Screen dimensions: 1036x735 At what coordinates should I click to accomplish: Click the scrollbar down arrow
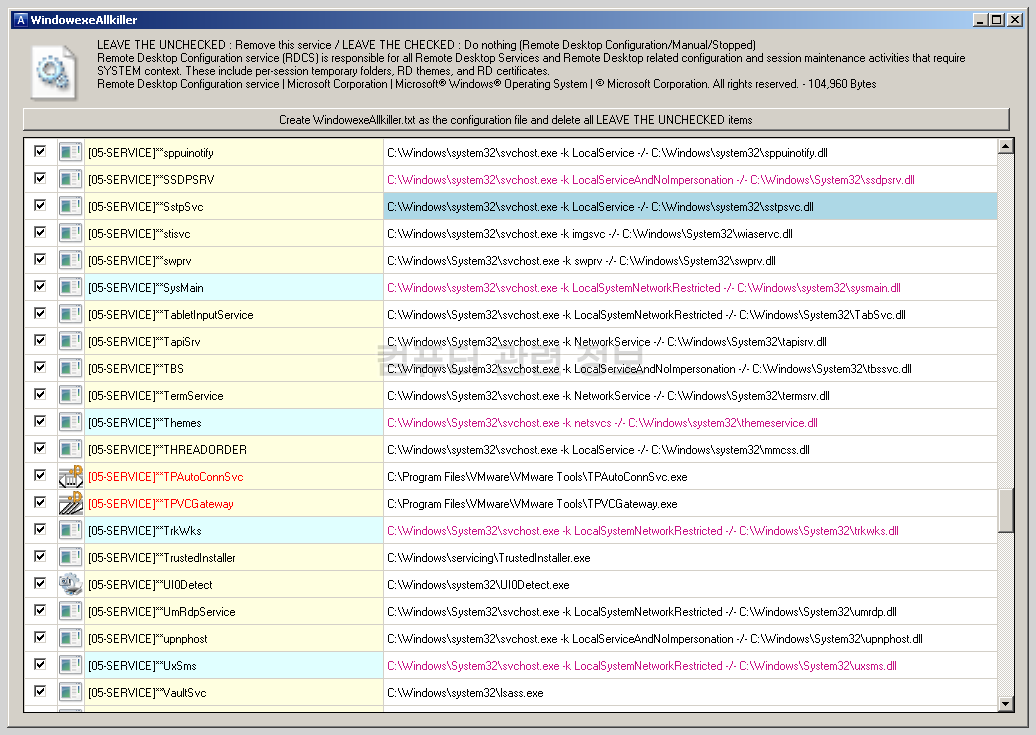click(x=1006, y=704)
